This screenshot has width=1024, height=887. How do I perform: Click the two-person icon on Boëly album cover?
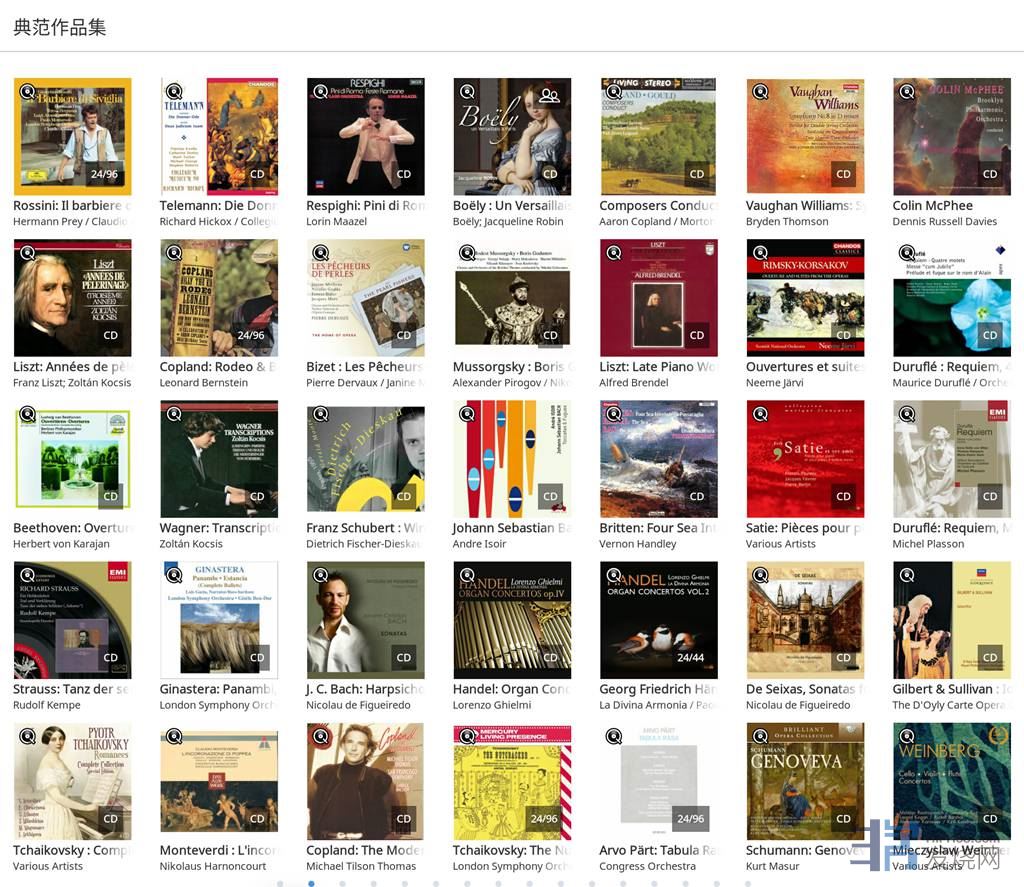(550, 95)
